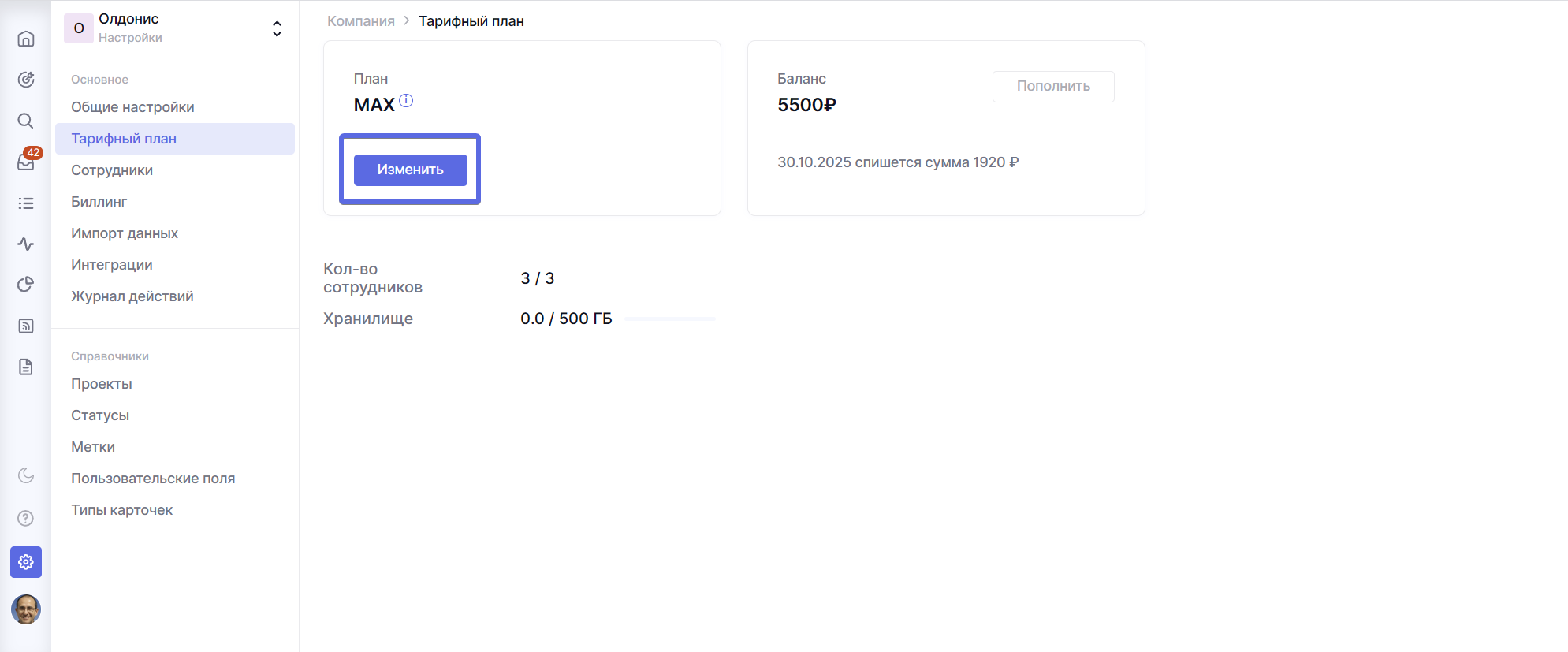Open Интеграции settings page

(x=112, y=265)
